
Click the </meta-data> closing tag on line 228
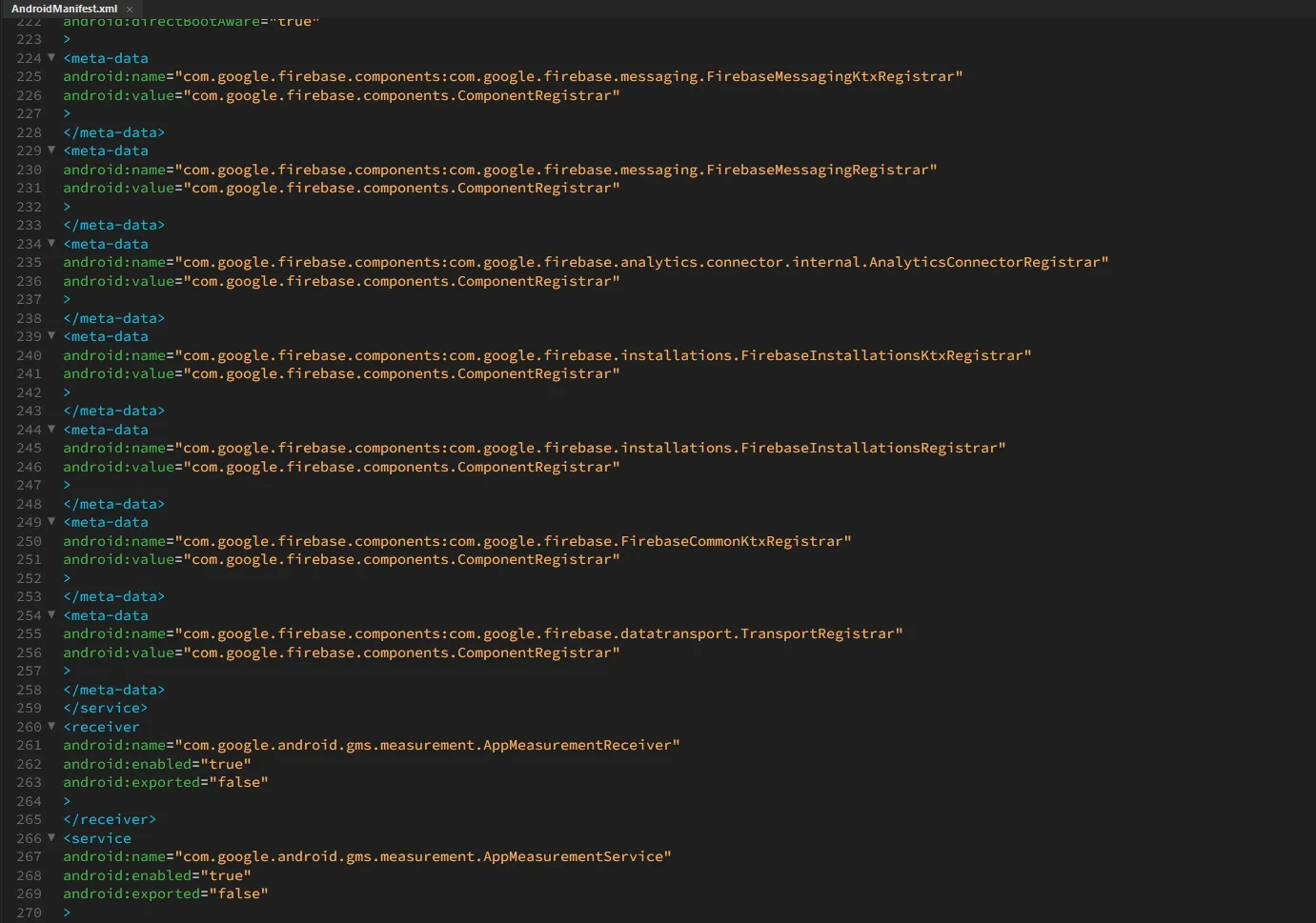(114, 132)
